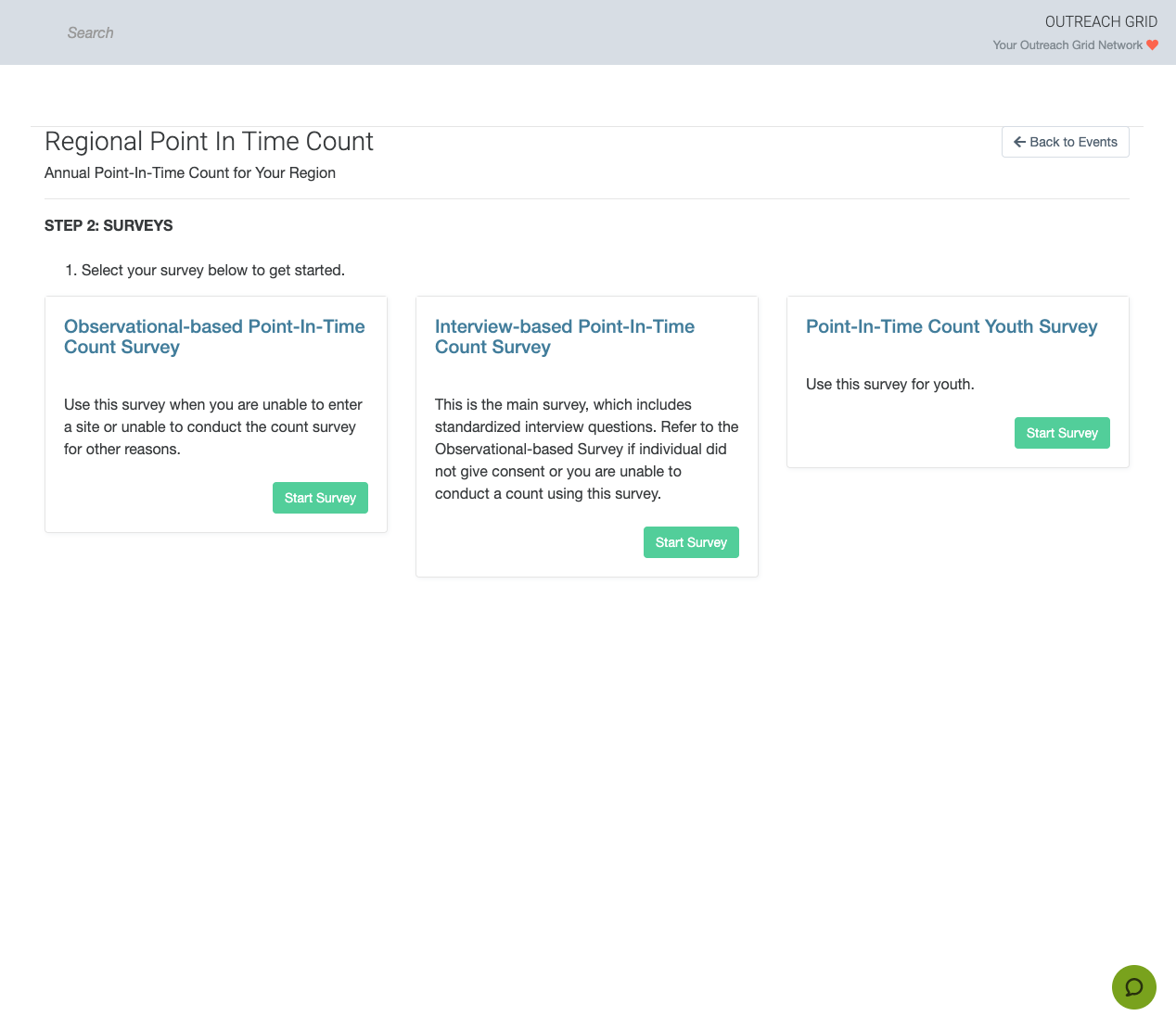This screenshot has height=1016, width=1176.
Task: Go back using Back to Events button
Action: point(1065,142)
